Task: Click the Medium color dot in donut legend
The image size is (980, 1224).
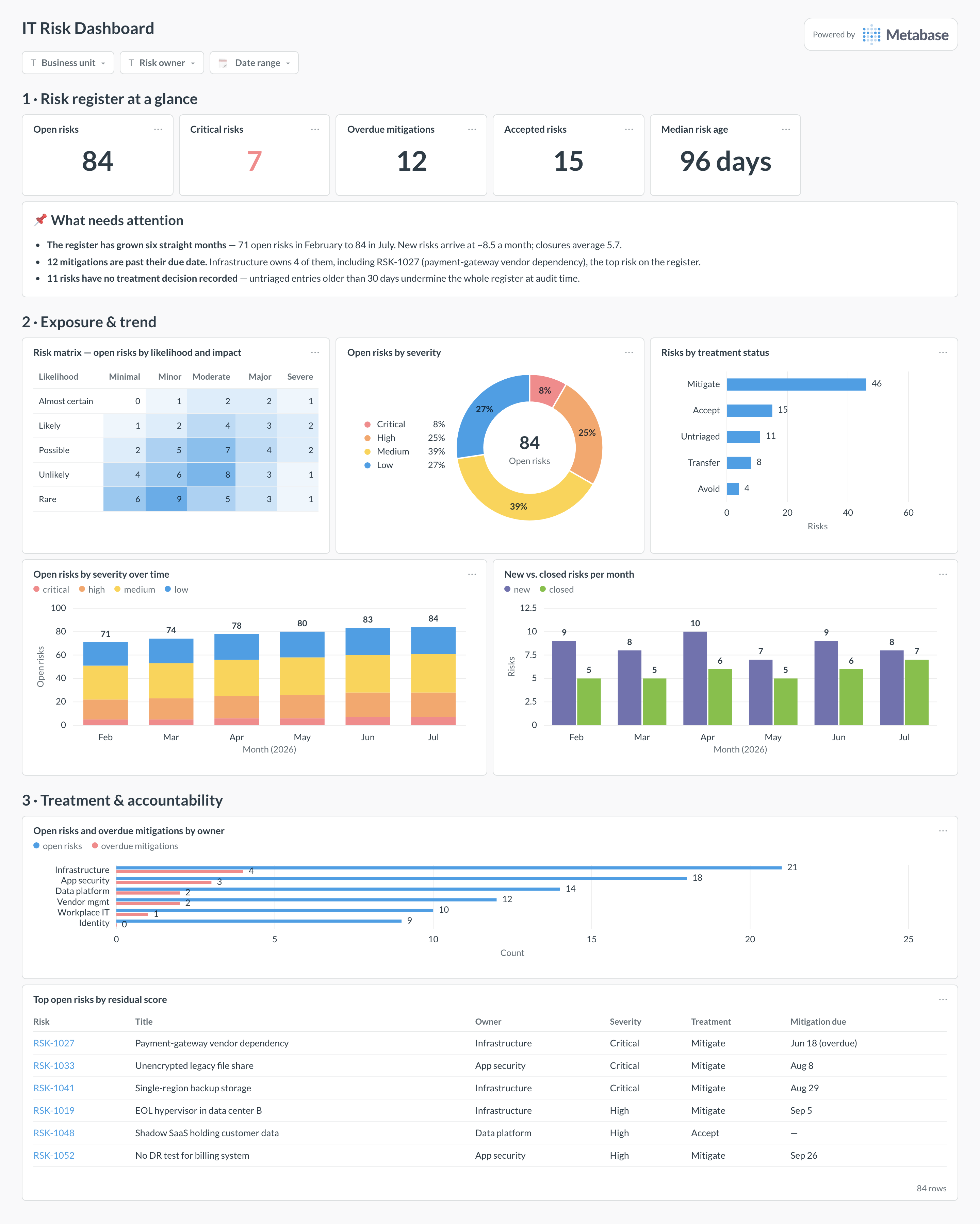Action: tap(367, 452)
